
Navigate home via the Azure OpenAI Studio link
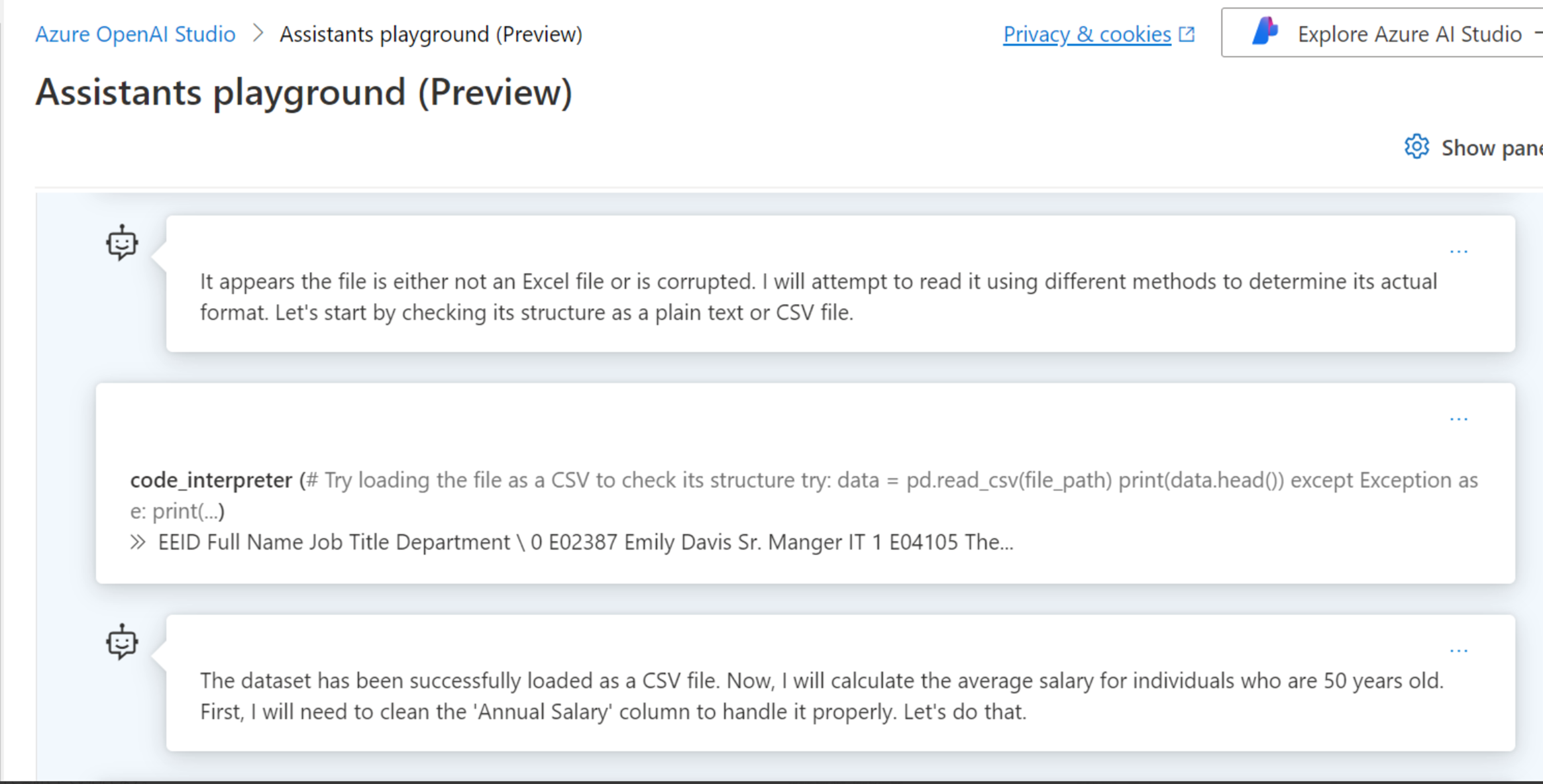tap(135, 34)
